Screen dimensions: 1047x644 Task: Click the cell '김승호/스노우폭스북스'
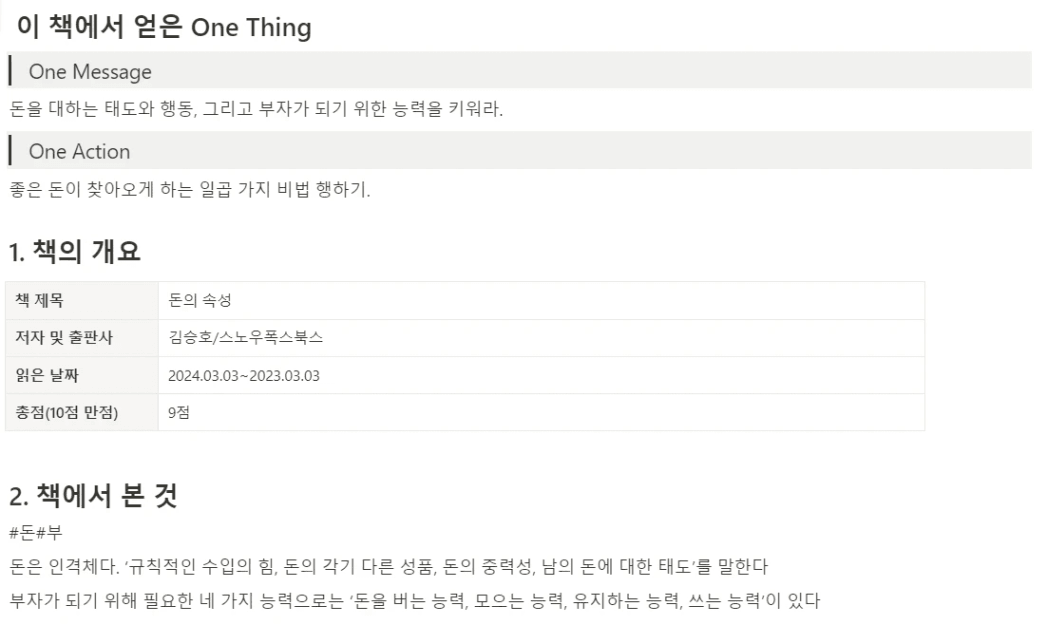[542, 338]
